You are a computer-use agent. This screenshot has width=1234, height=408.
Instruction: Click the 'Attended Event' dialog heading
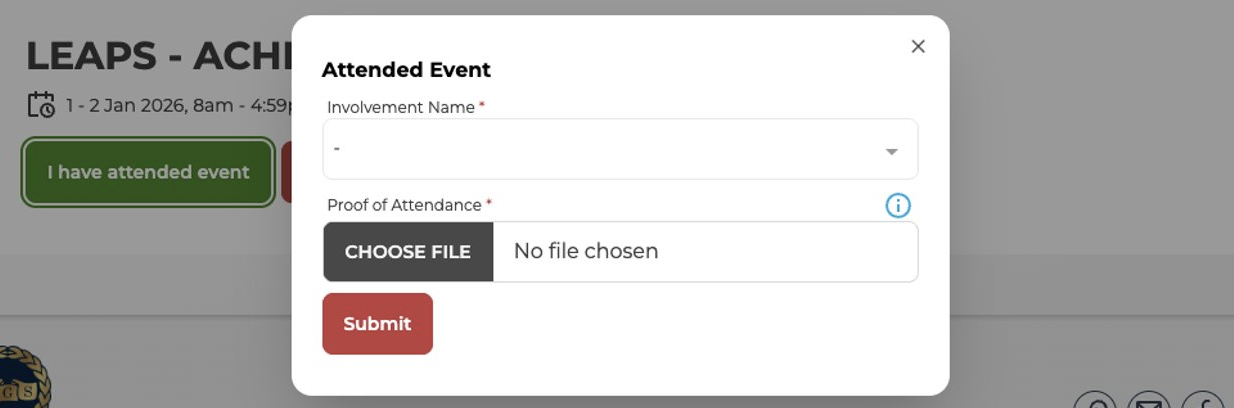click(406, 70)
